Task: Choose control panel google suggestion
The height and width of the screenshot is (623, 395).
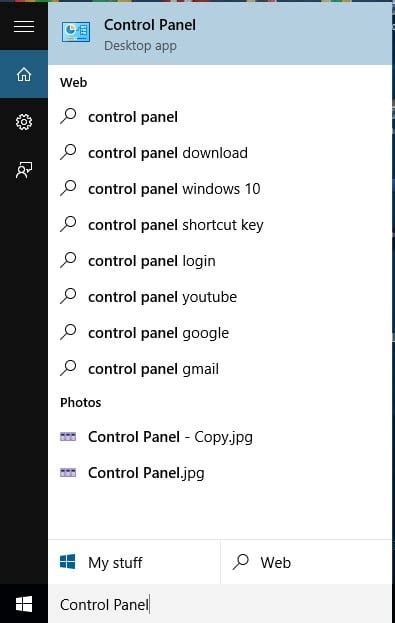Action: [220, 333]
